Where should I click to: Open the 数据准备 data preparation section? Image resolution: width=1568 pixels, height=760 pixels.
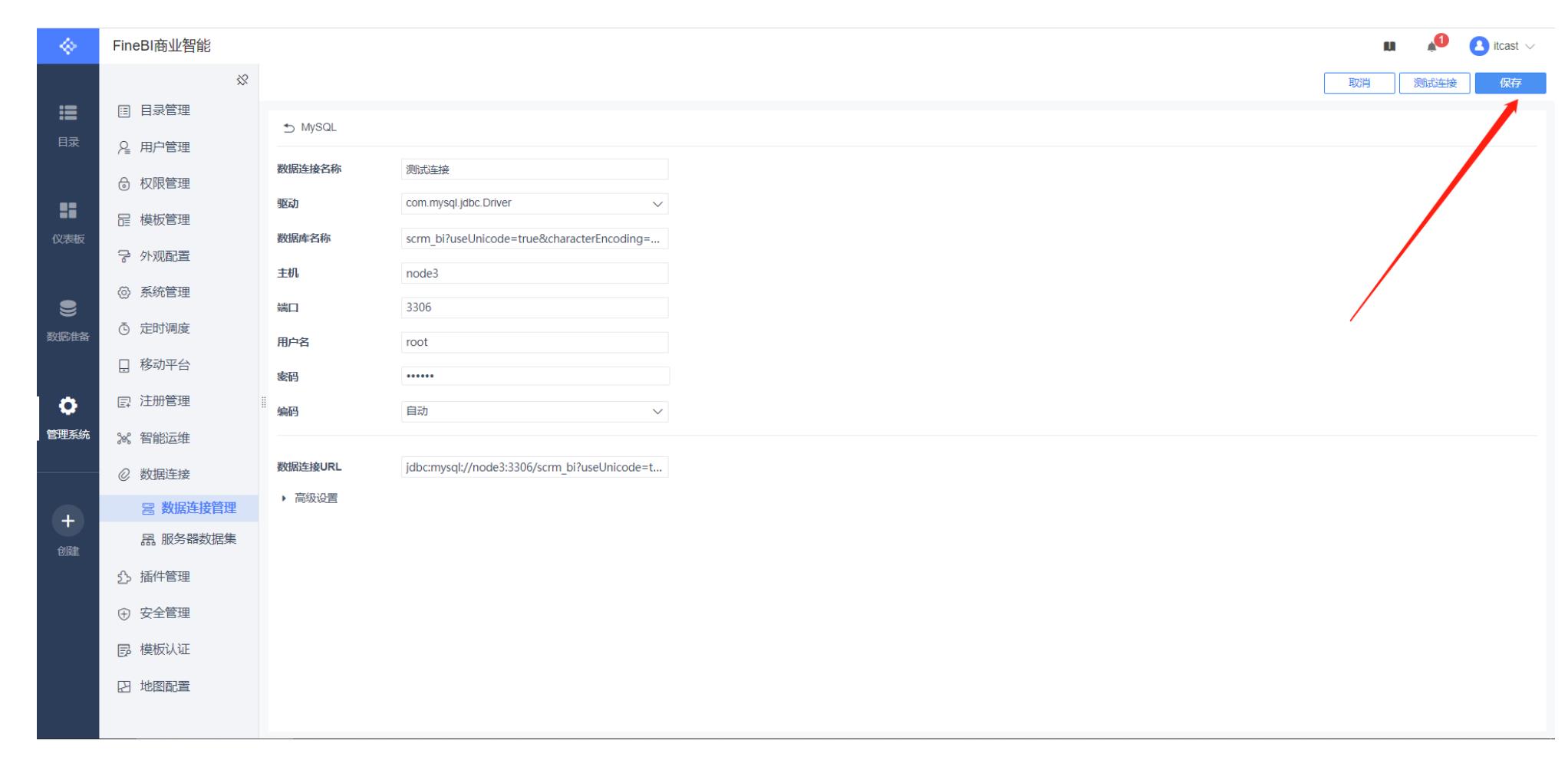point(68,320)
